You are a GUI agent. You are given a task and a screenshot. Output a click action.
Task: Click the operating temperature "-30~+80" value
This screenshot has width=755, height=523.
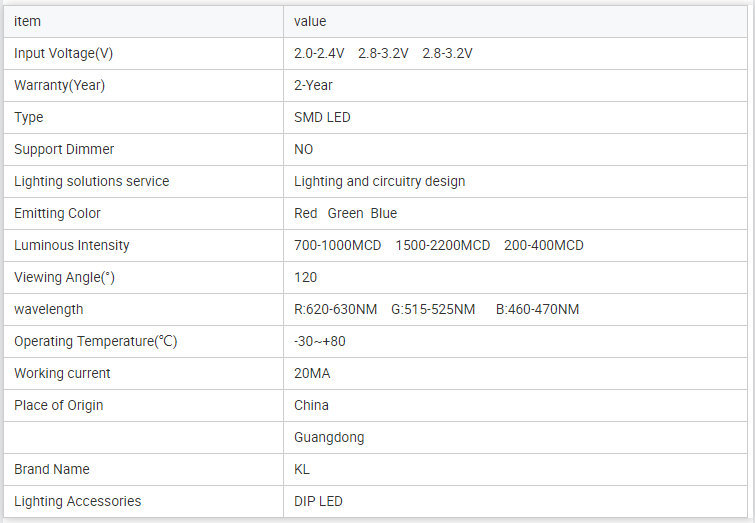pos(320,341)
